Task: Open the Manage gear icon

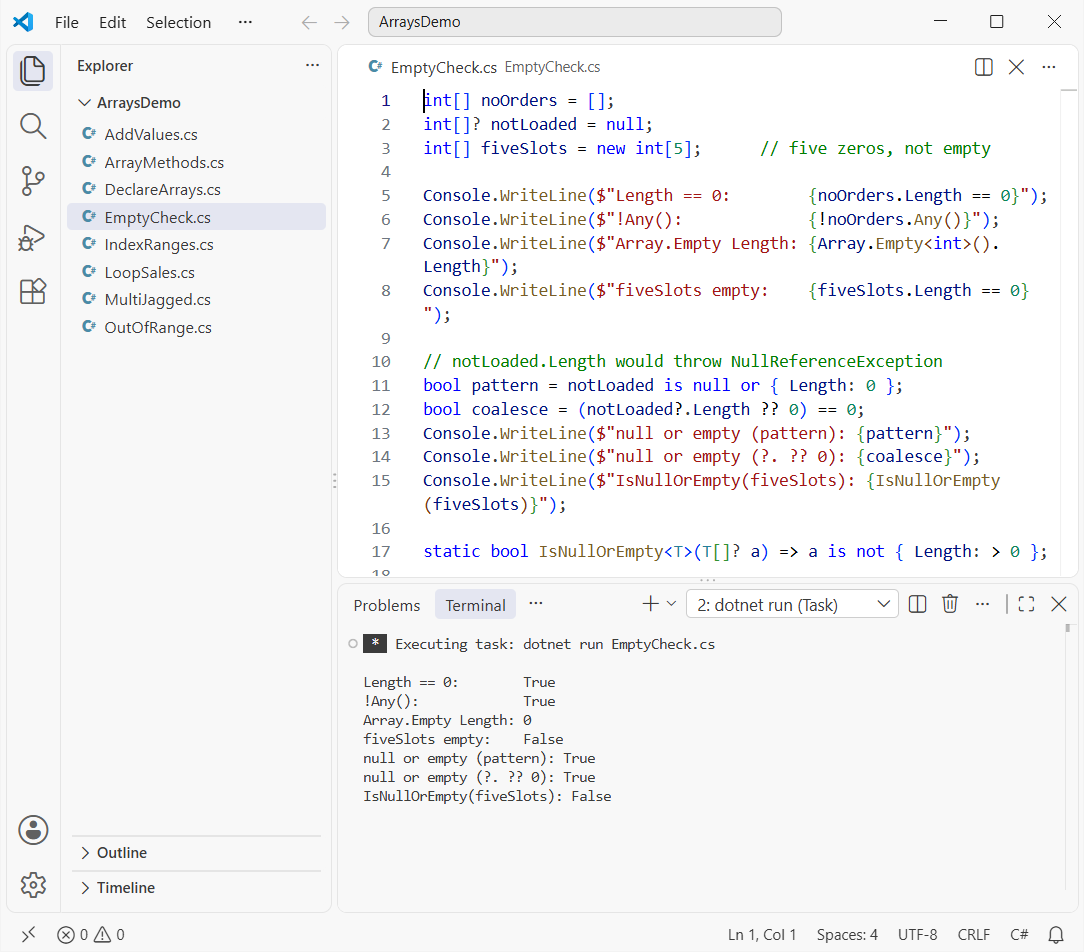Action: tap(33, 884)
